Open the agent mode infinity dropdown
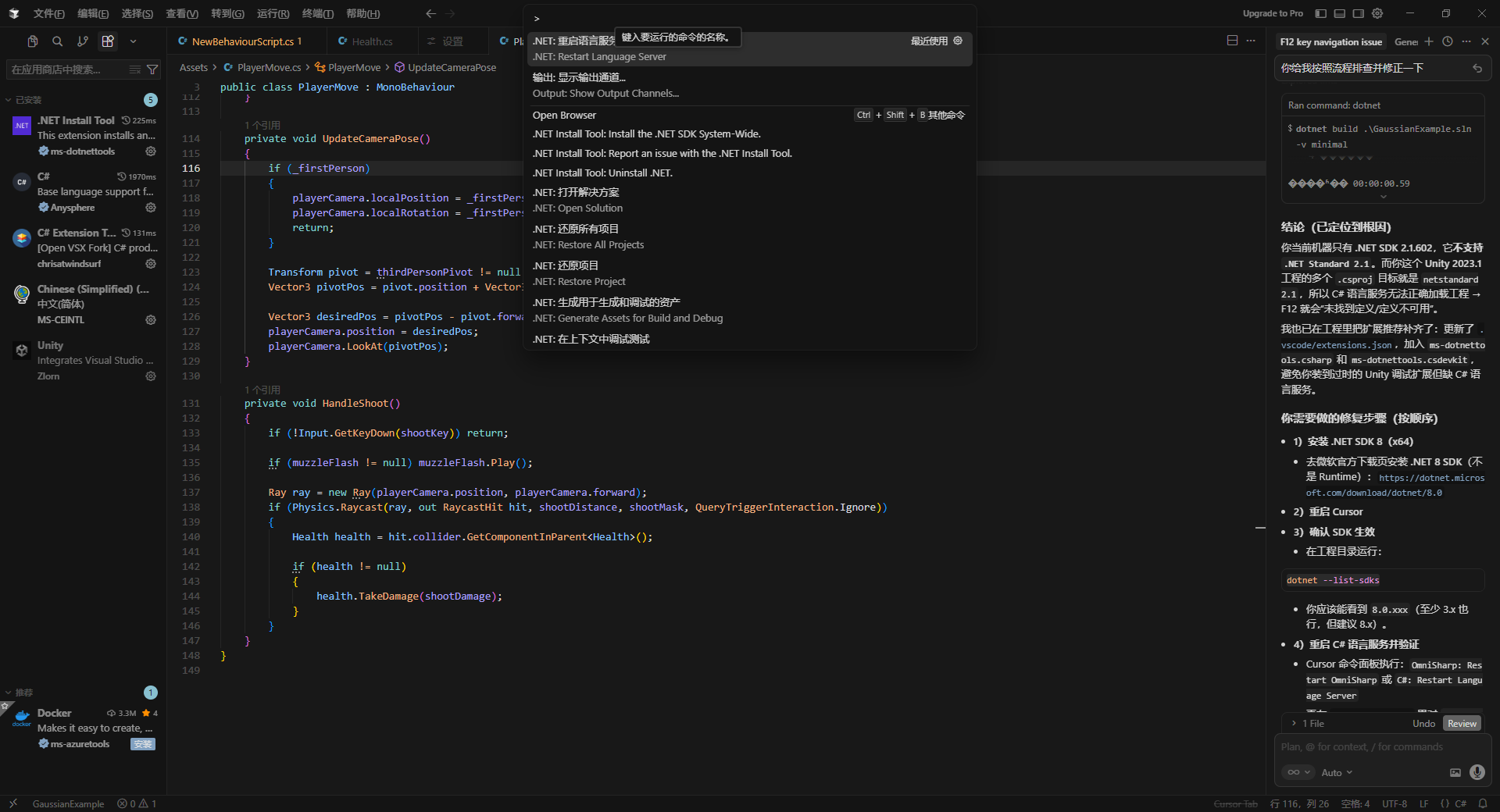1500x812 pixels. pyautogui.click(x=1298, y=772)
